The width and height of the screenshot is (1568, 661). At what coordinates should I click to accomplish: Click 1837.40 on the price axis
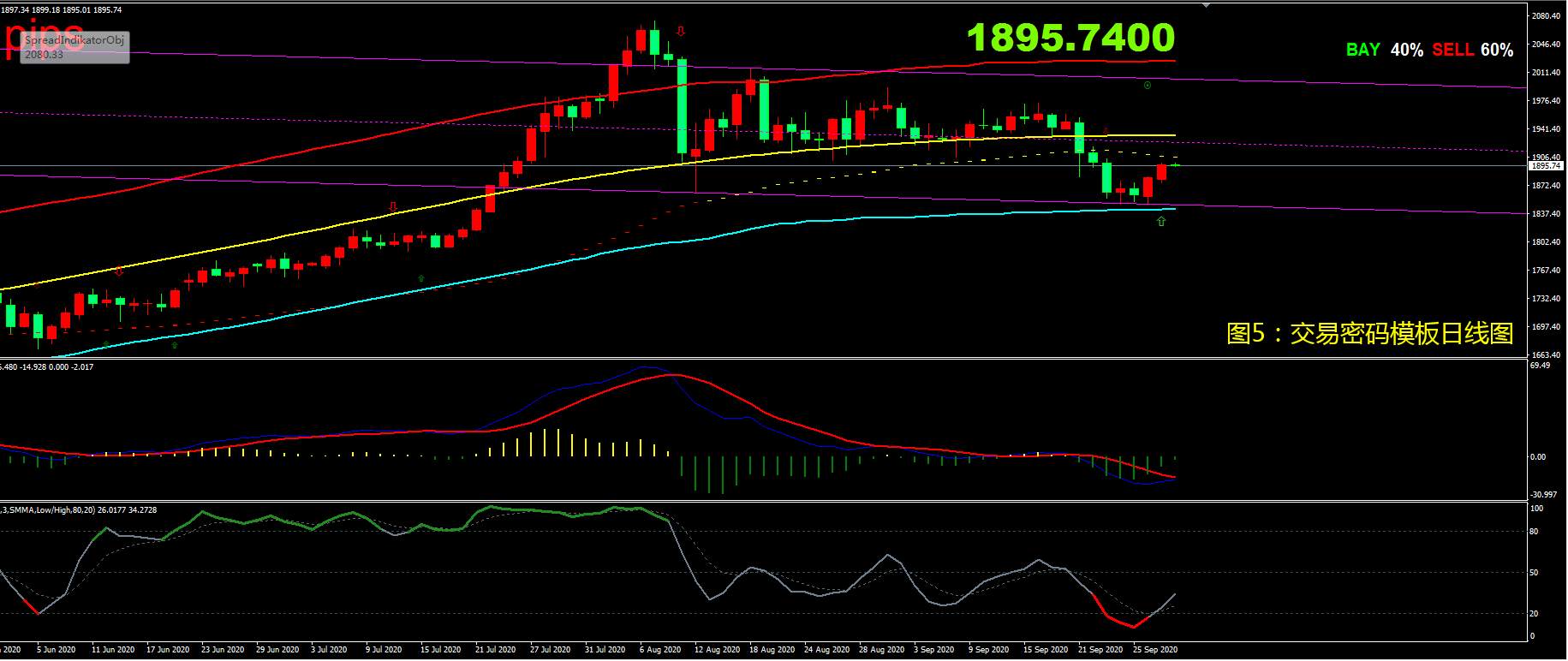pos(1547,213)
